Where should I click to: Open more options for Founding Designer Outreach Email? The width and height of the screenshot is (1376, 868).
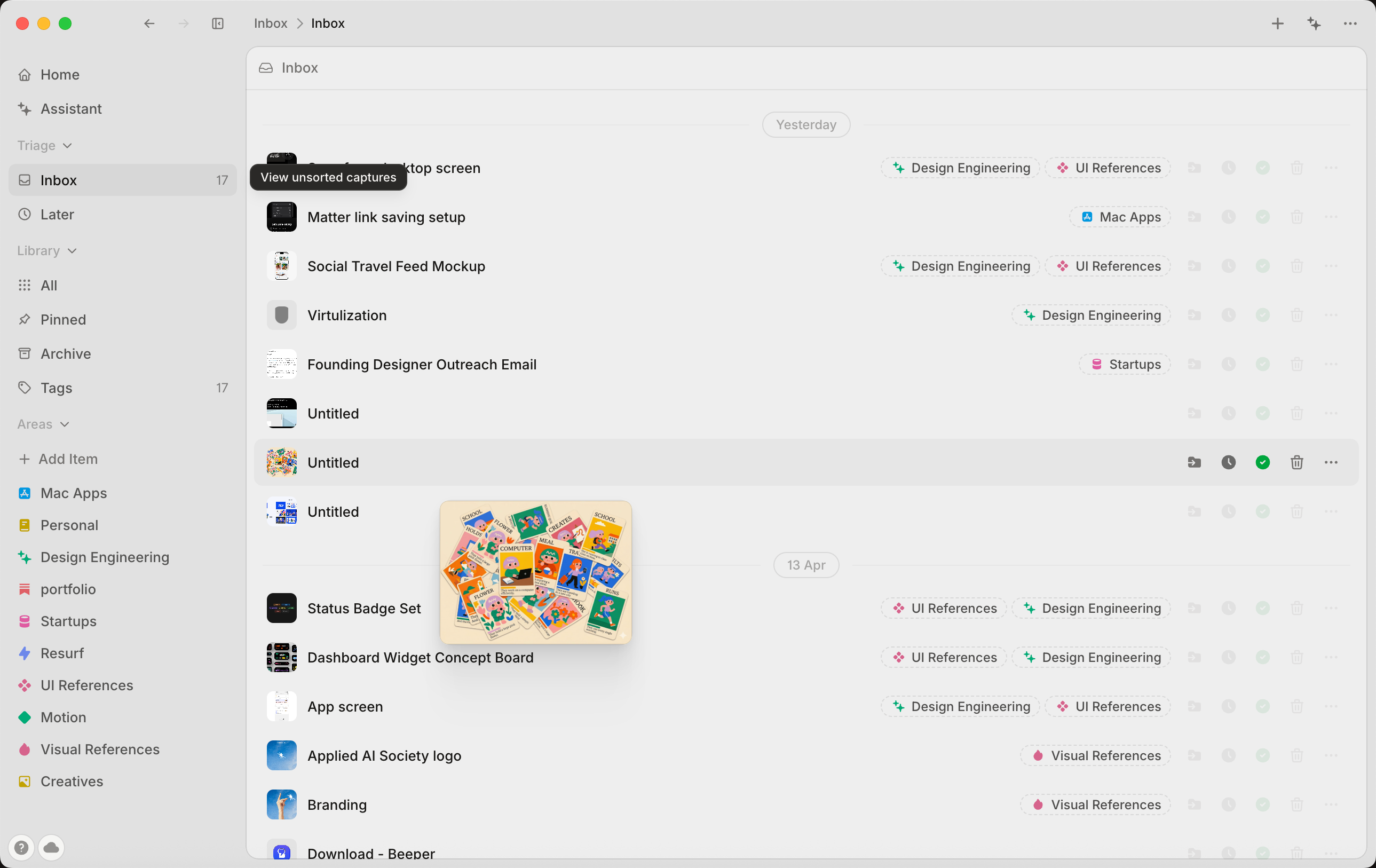tap(1331, 364)
